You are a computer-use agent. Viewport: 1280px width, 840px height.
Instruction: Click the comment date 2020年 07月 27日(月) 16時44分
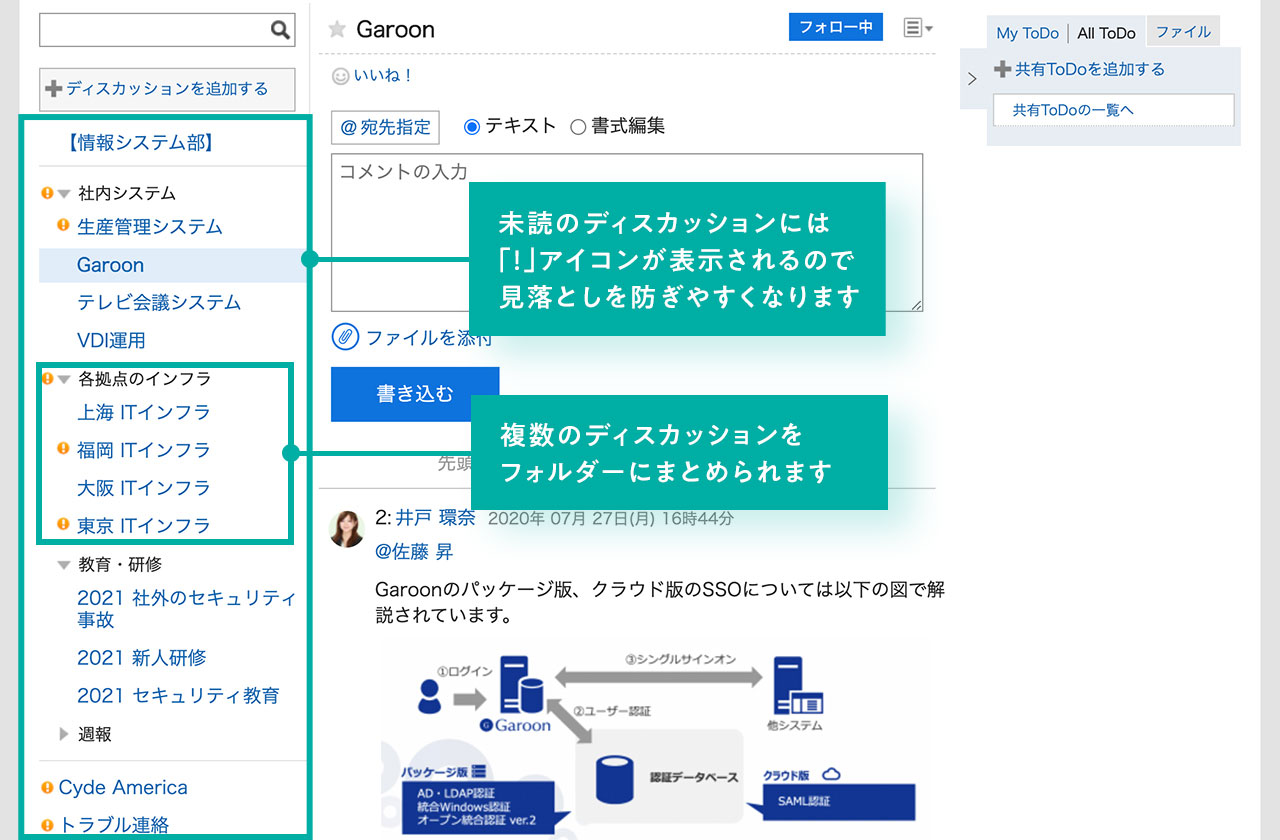611,519
